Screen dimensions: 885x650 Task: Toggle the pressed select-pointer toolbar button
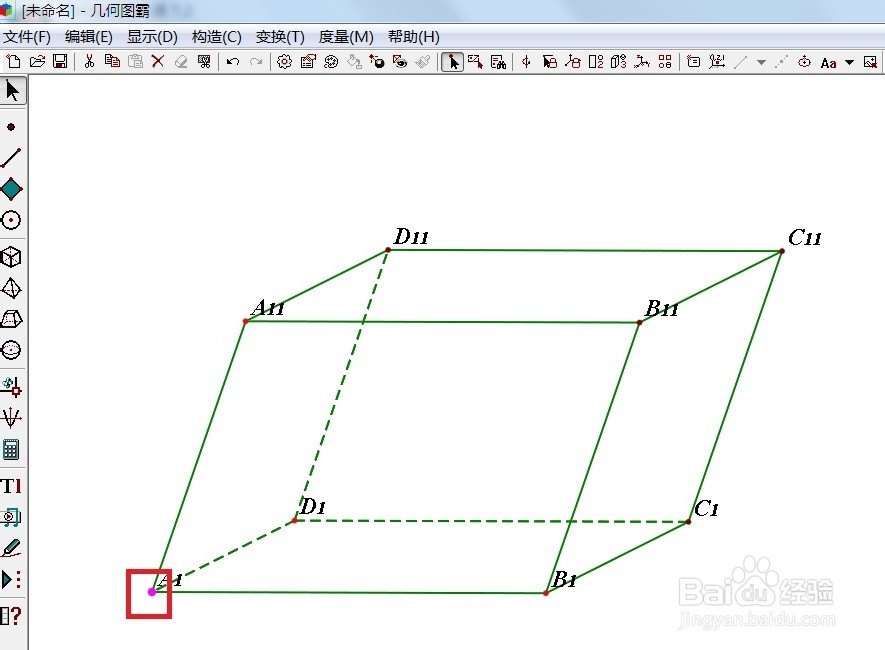(452, 62)
